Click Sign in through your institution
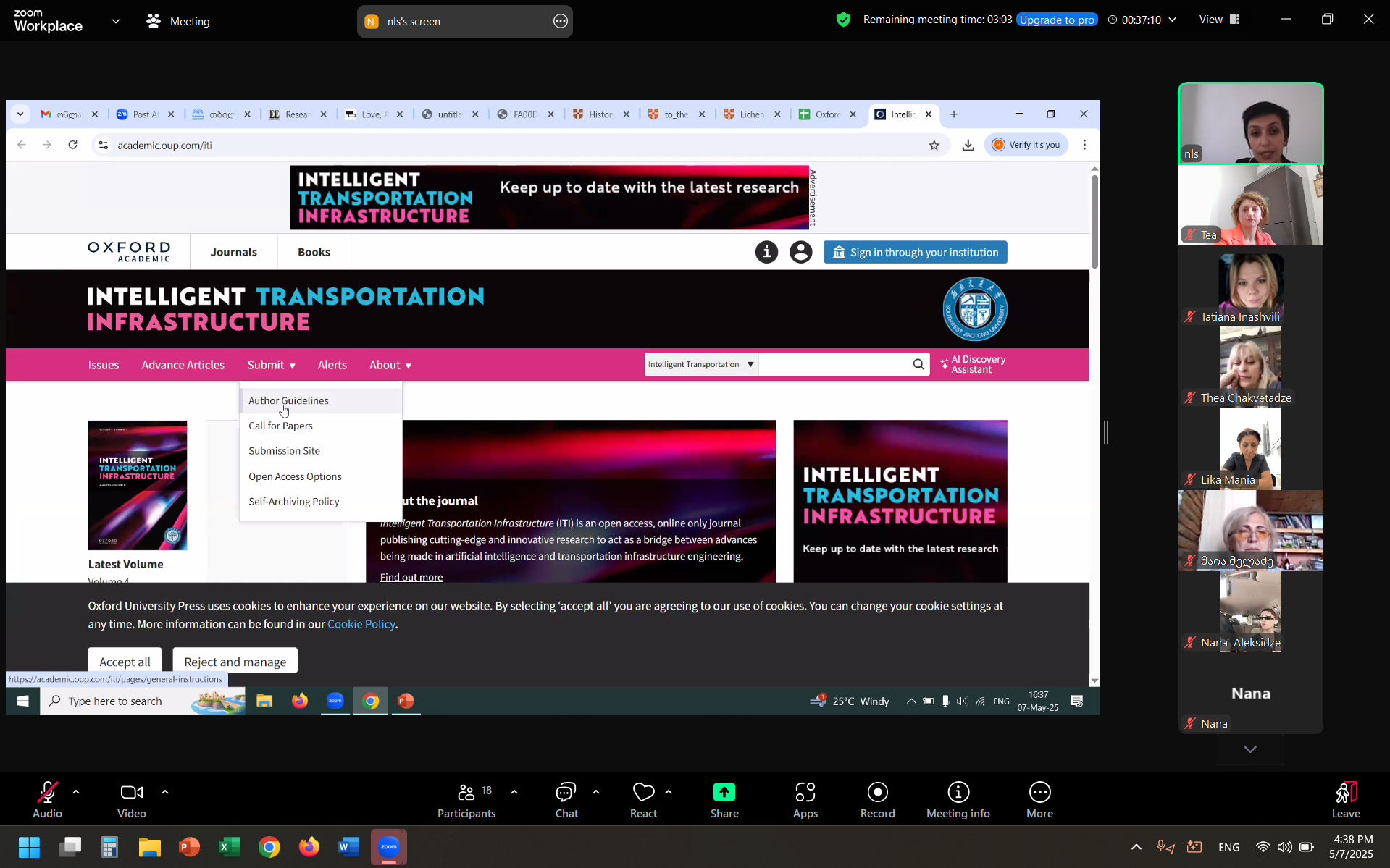This screenshot has height=868, width=1390. [x=915, y=252]
